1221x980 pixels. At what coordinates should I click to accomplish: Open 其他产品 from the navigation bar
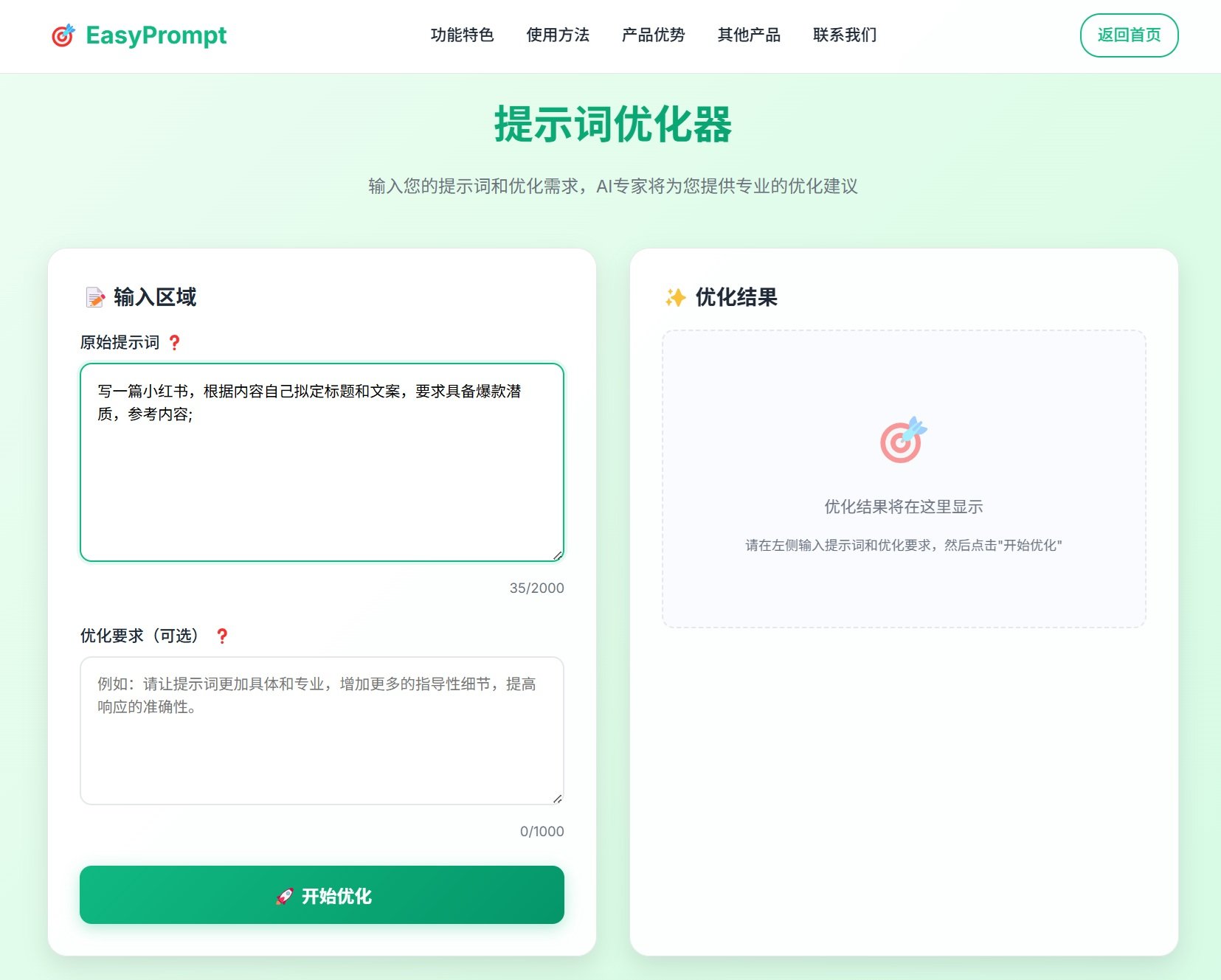pos(748,35)
